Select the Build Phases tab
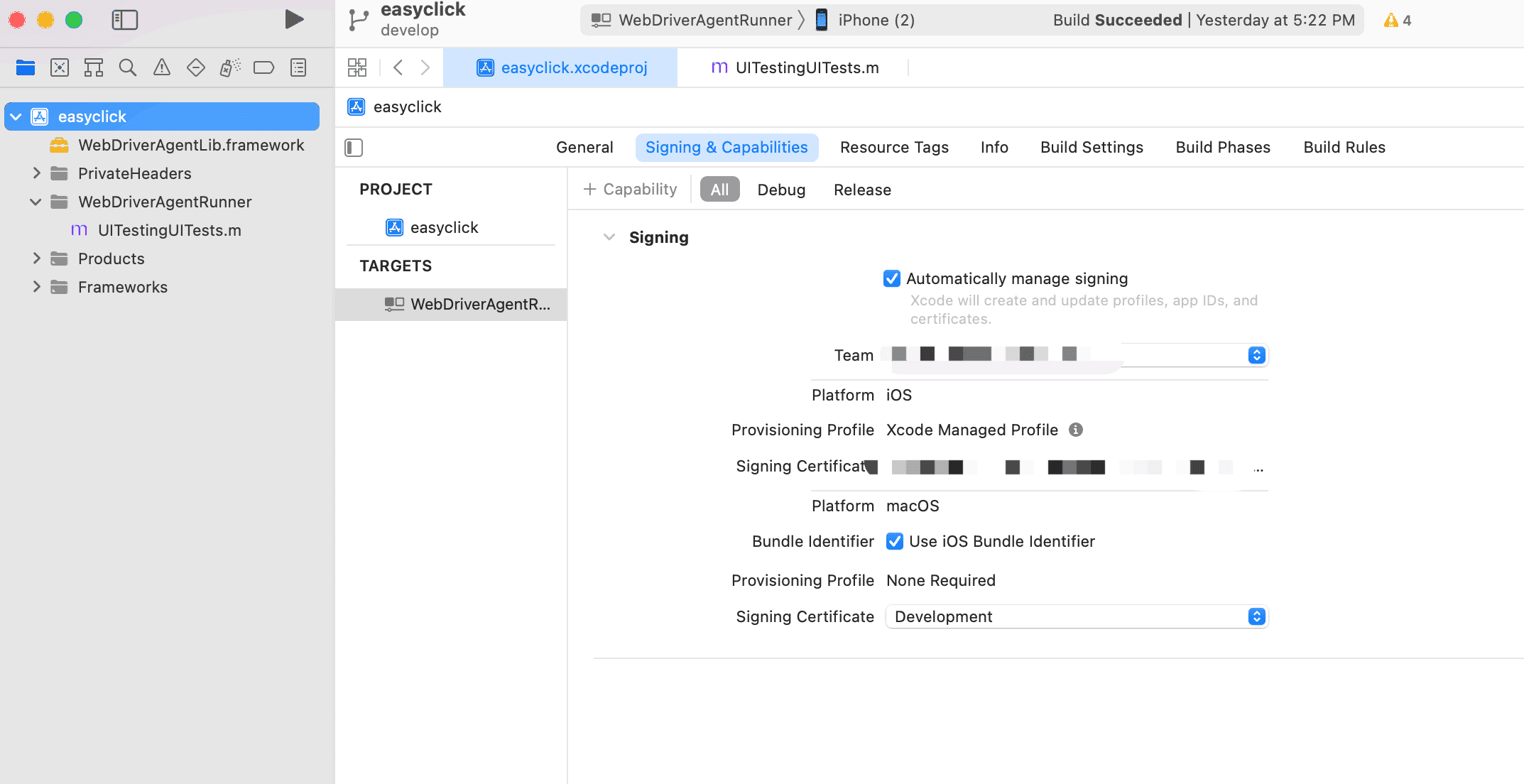Viewport: 1524px width, 784px height. coord(1223,146)
